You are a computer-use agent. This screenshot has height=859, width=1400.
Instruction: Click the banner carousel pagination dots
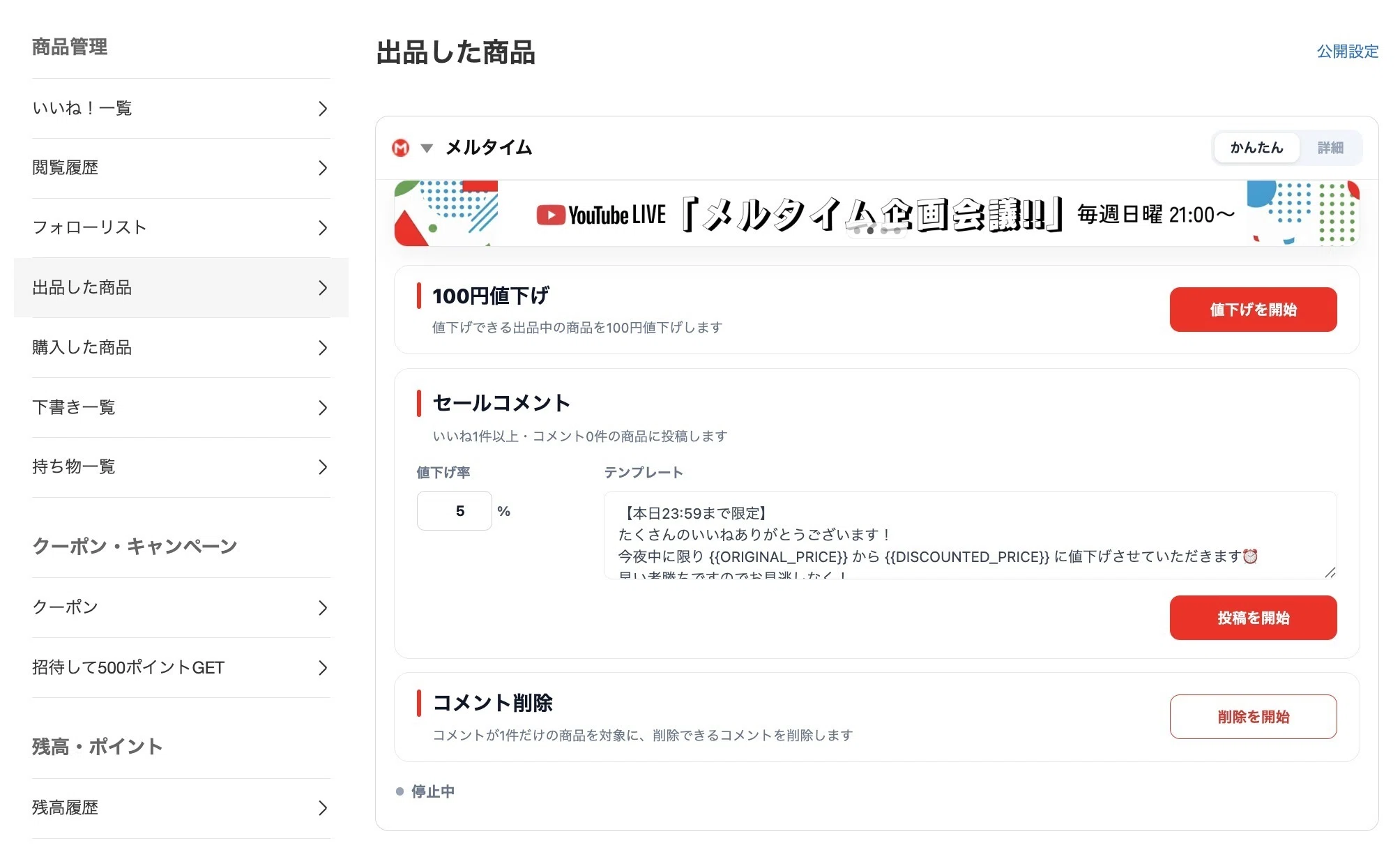[876, 230]
